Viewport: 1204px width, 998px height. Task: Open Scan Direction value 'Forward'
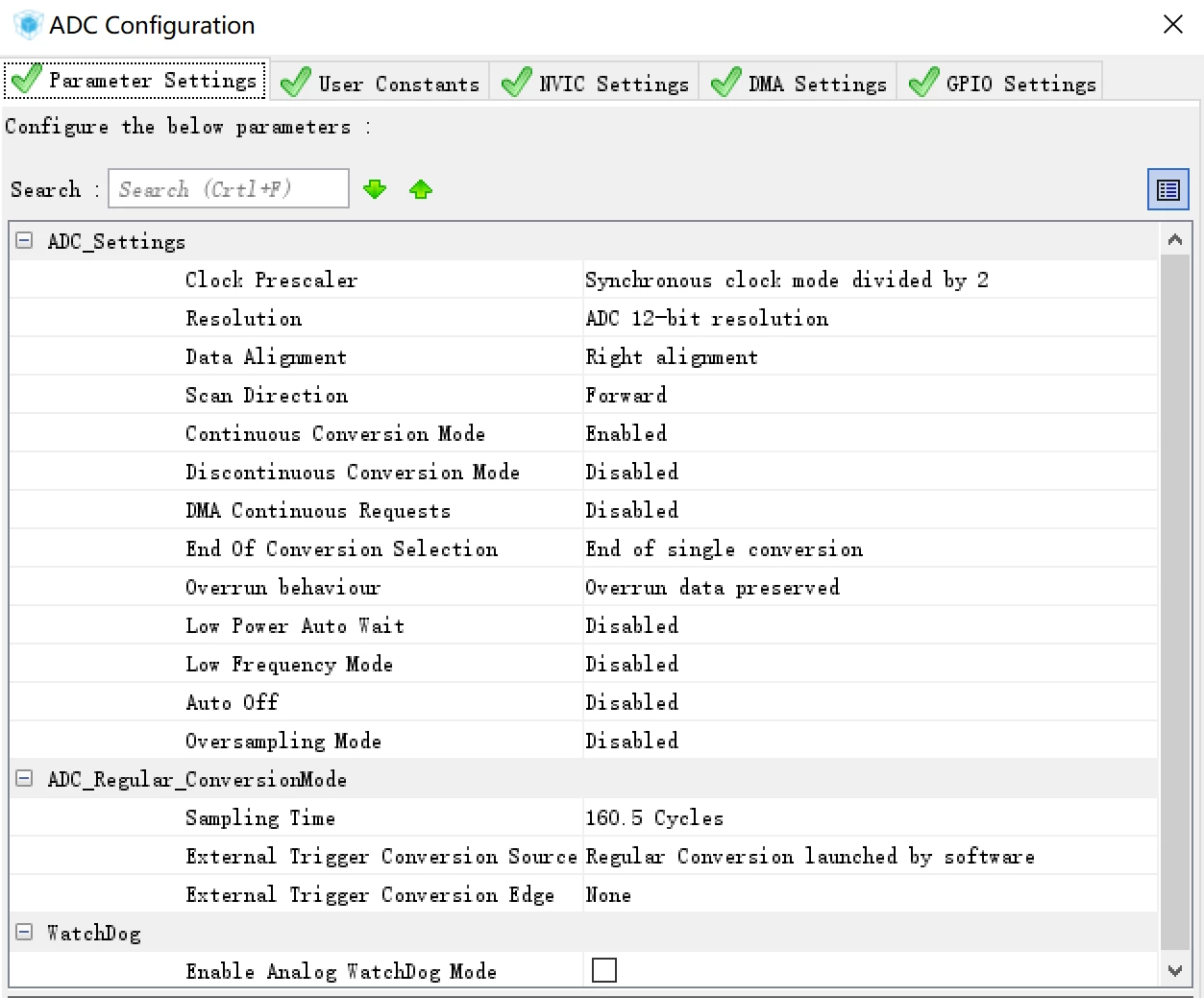tap(626, 395)
